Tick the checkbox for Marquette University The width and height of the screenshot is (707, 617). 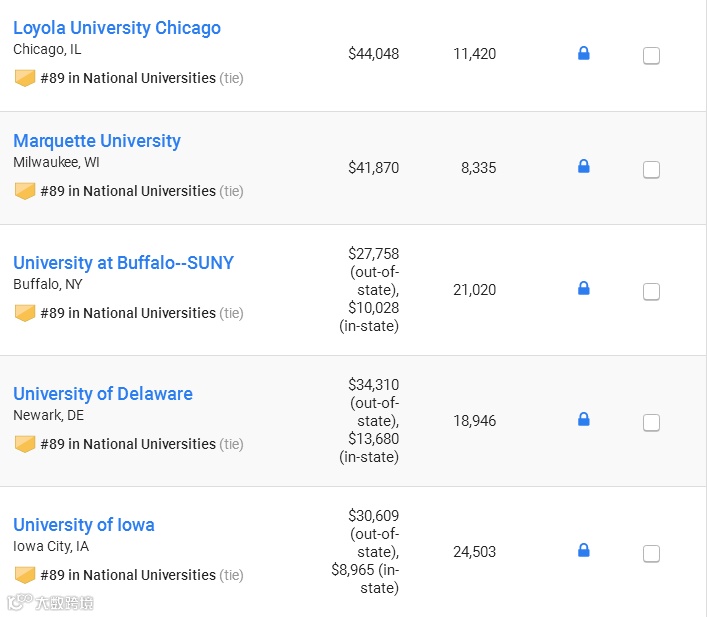pos(651,170)
